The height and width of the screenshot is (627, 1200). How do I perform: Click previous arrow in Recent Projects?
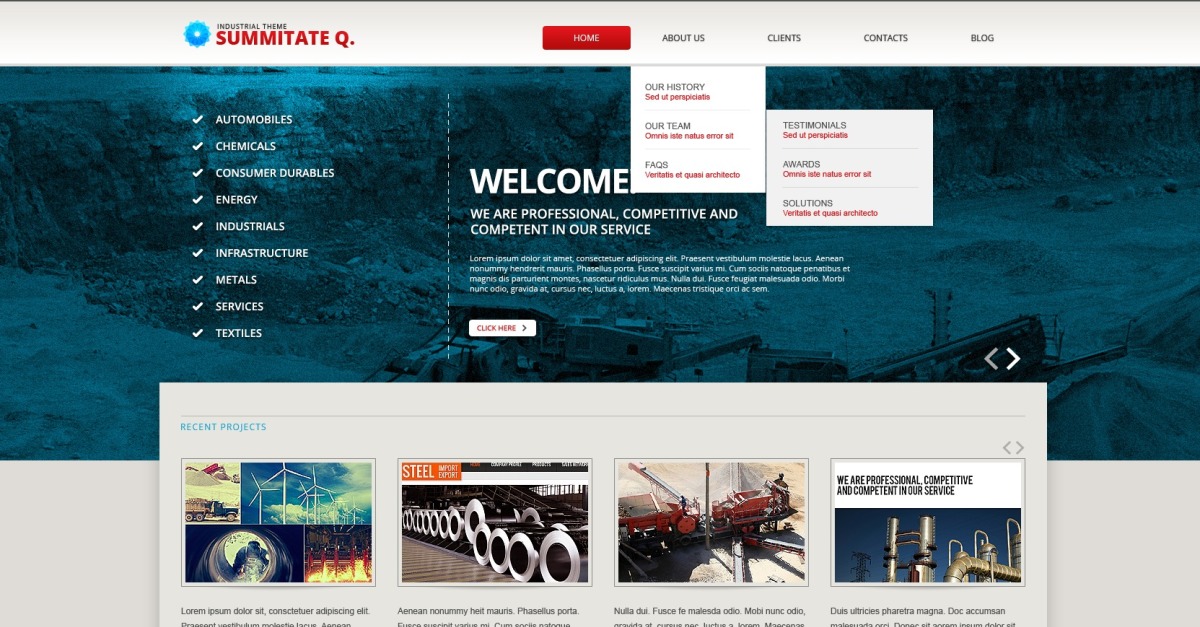(x=1008, y=448)
